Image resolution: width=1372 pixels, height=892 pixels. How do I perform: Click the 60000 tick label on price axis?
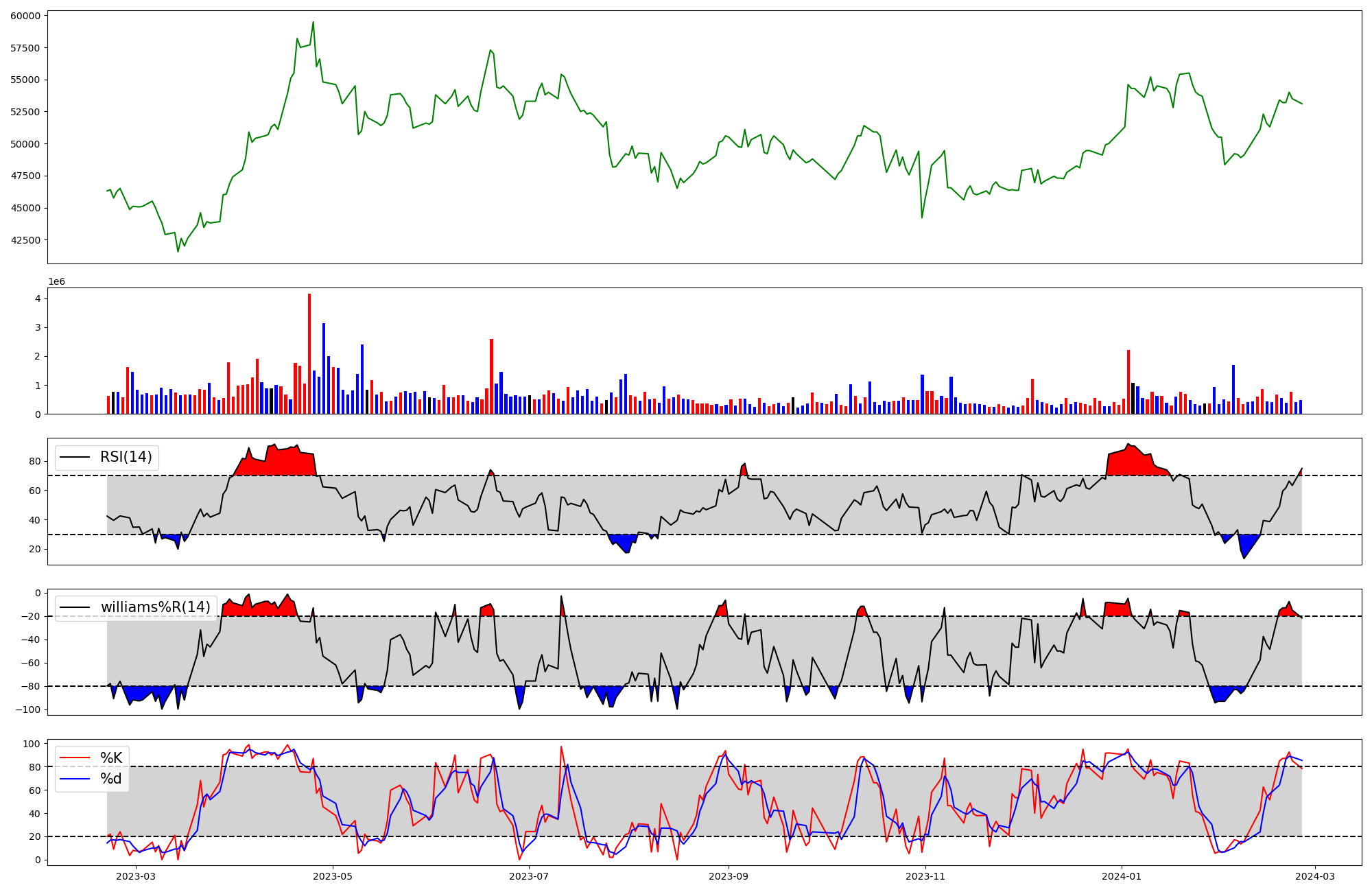point(25,15)
